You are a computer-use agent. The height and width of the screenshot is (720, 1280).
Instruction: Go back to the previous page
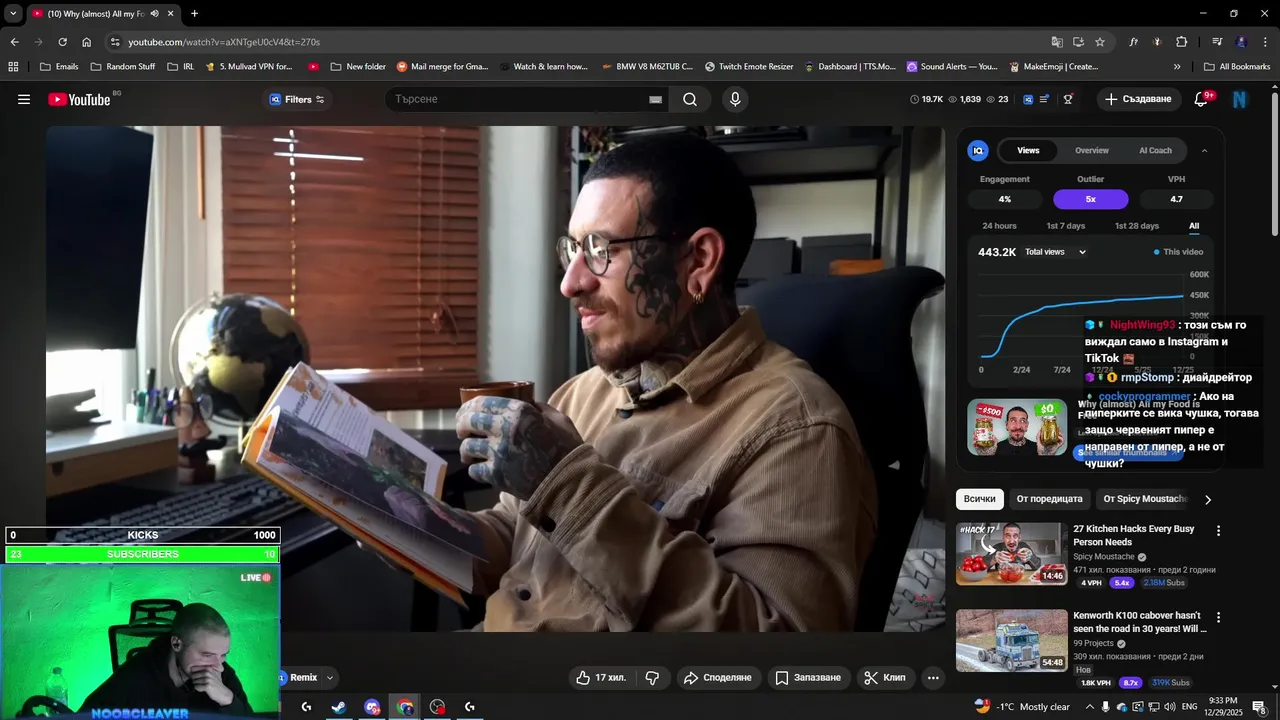pyautogui.click(x=14, y=42)
